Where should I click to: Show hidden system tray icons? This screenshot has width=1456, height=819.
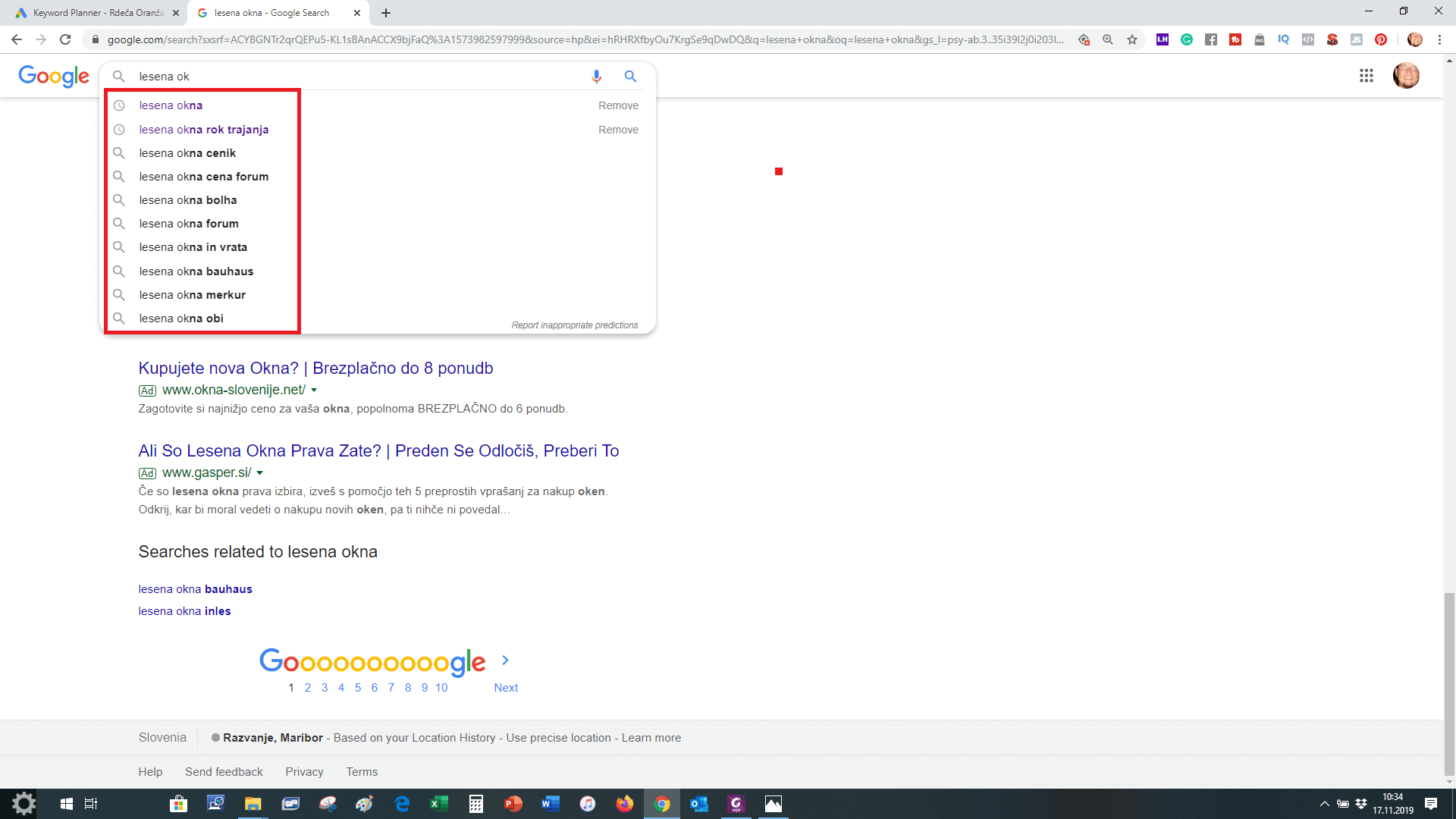(1324, 804)
